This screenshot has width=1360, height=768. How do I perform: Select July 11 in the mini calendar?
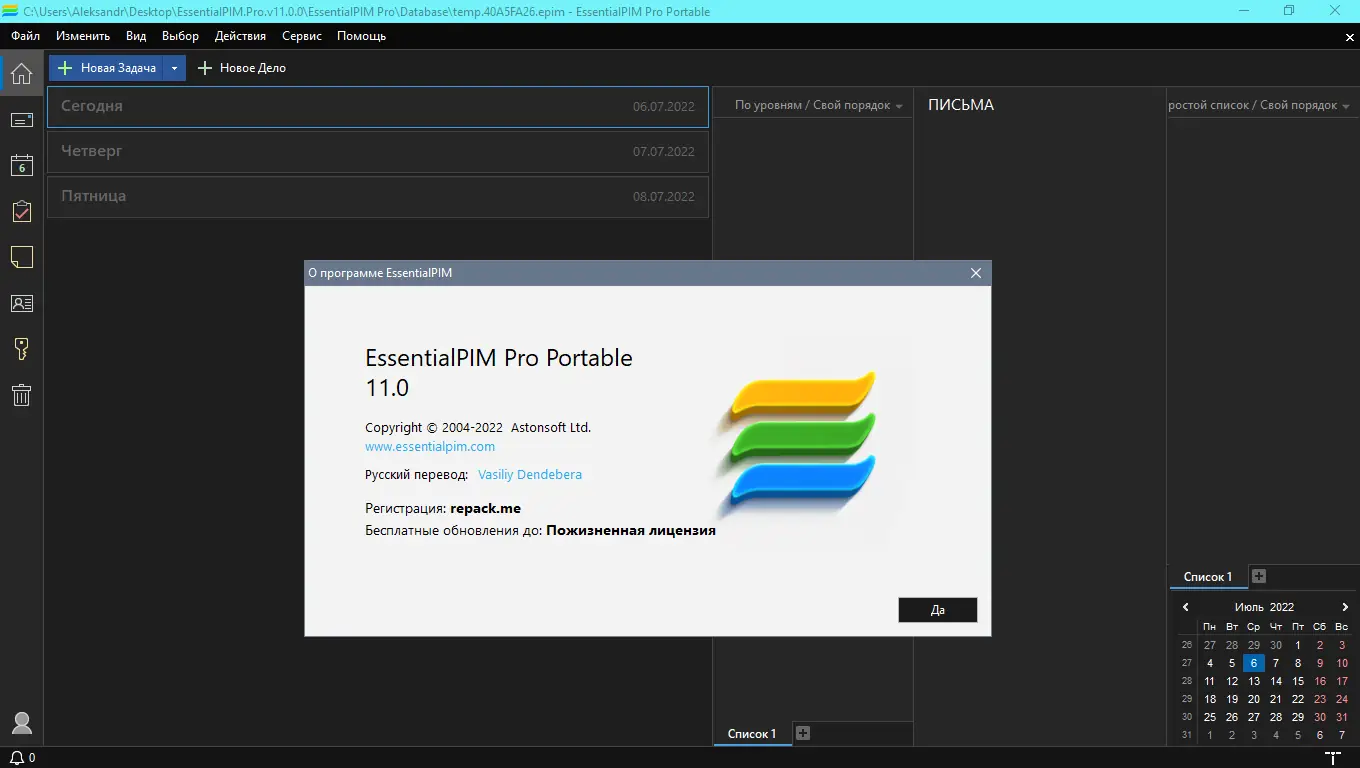(1210, 681)
